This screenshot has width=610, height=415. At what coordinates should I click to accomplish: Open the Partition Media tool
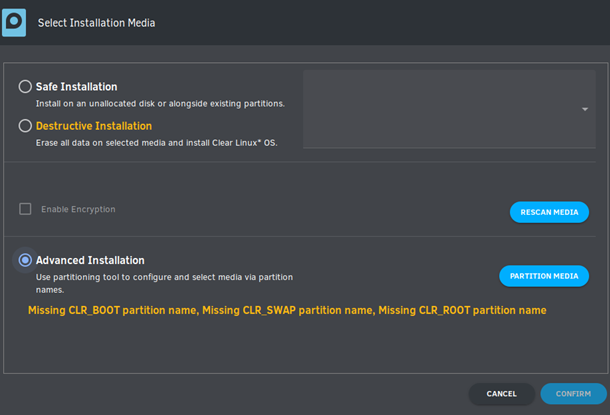pos(544,276)
